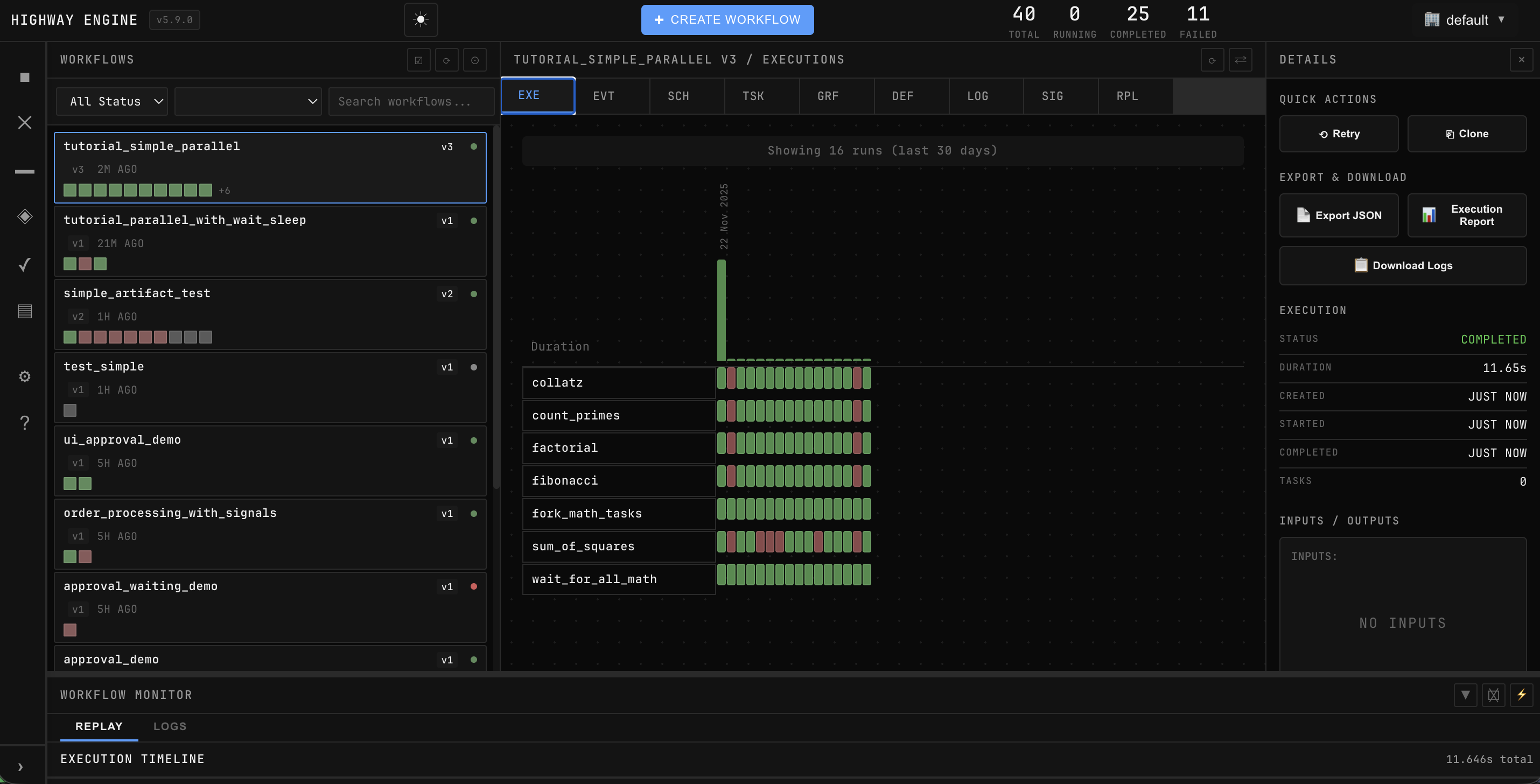Click the striped list icon in sidebar
Viewport: 1540px width, 784px height.
(x=25, y=311)
